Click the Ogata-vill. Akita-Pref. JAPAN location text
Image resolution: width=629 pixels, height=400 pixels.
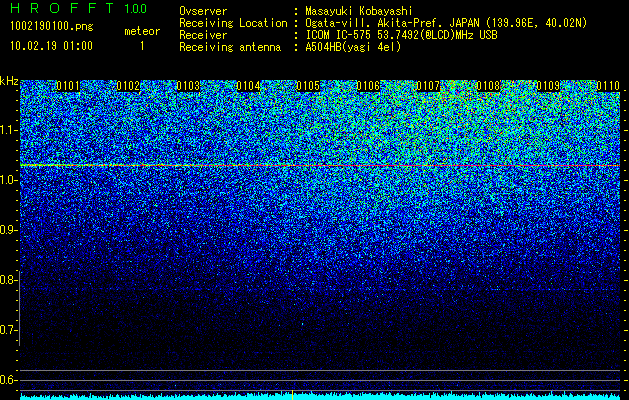[446, 23]
